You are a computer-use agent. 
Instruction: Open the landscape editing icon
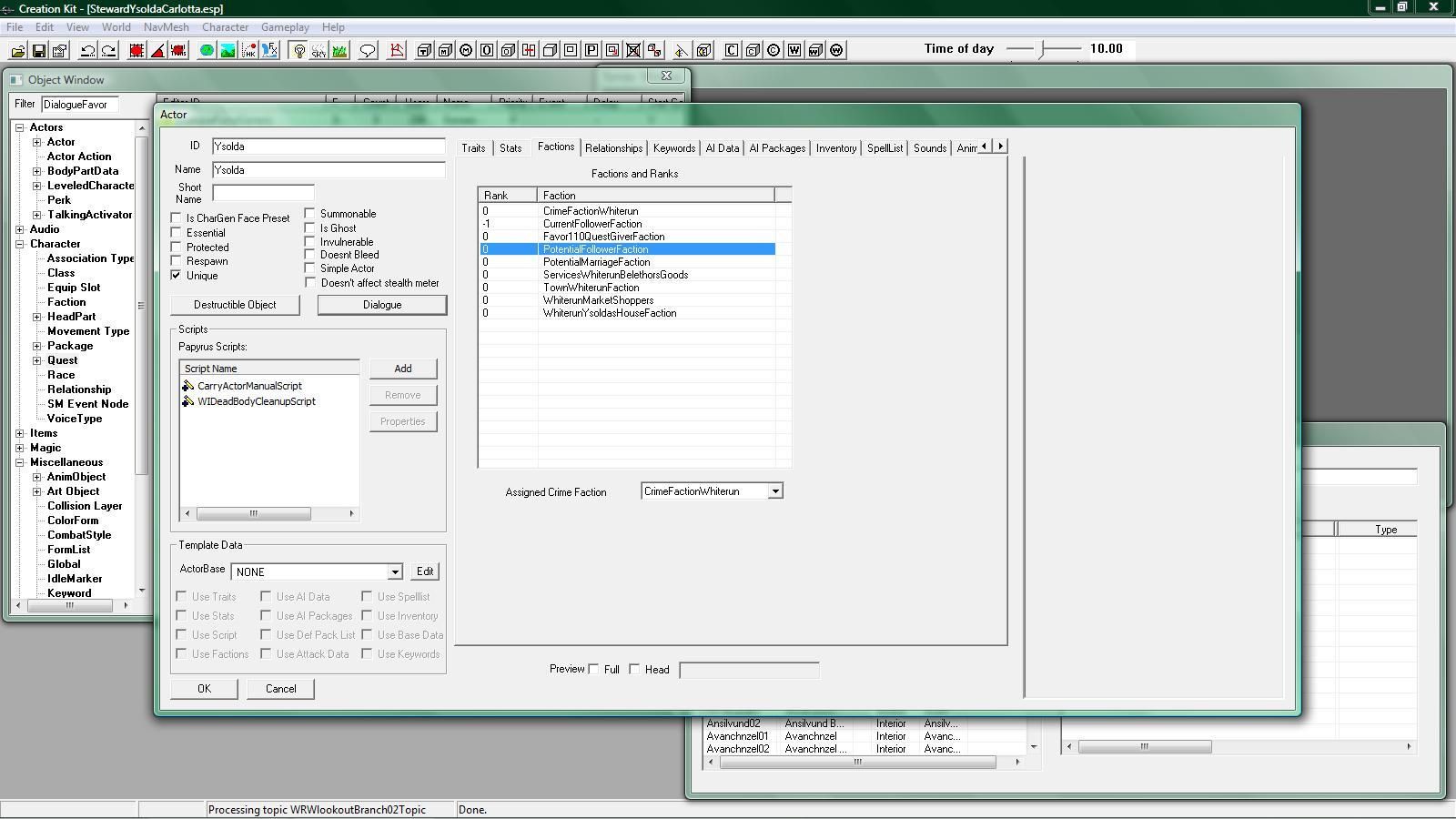[227, 50]
